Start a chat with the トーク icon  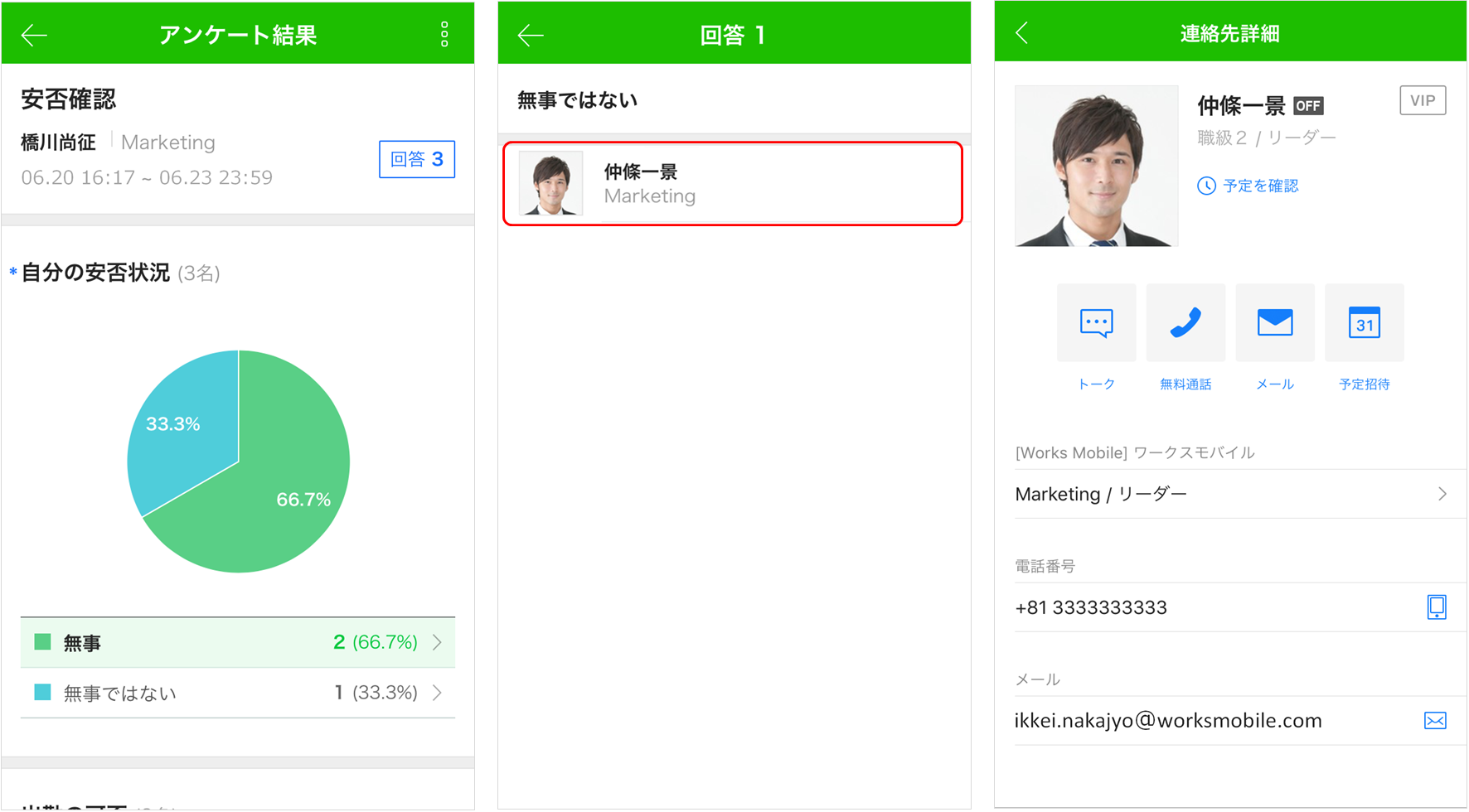[1096, 323]
